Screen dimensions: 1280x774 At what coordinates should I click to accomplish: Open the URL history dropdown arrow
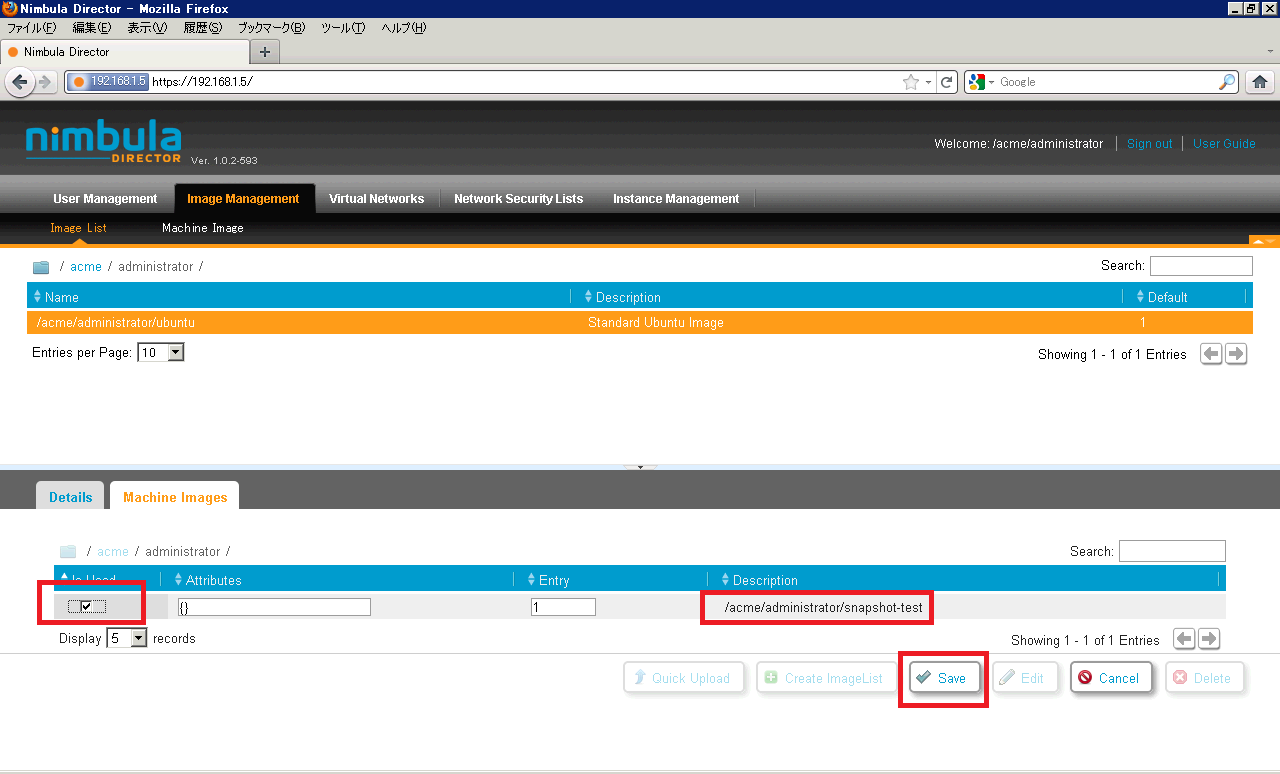click(928, 82)
